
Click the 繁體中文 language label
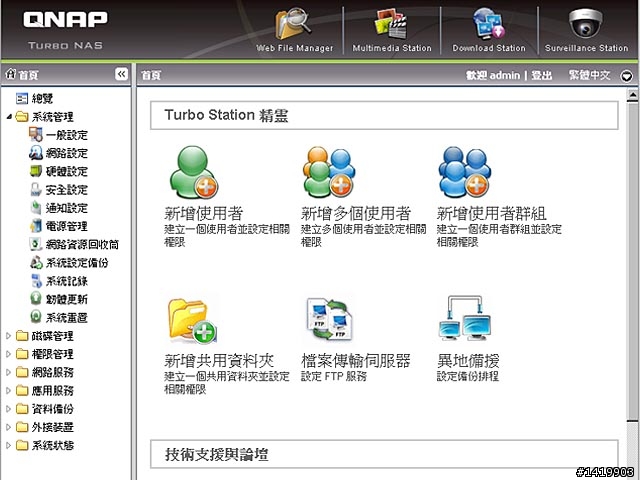coord(589,75)
